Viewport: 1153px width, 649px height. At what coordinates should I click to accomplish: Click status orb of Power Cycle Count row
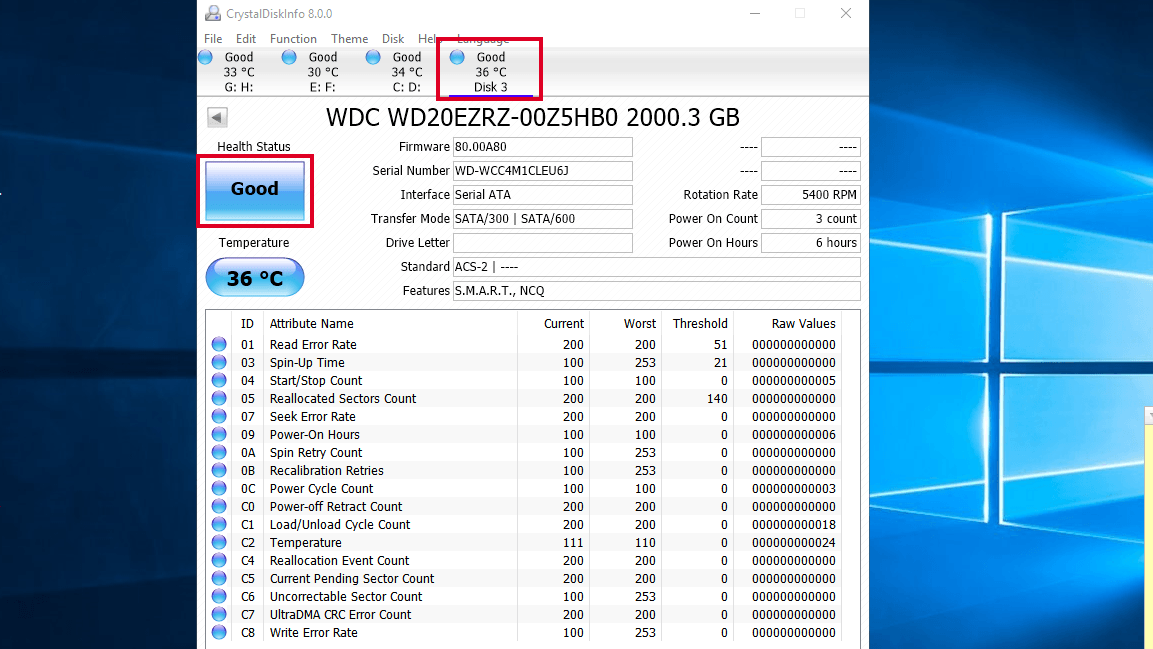click(219, 488)
